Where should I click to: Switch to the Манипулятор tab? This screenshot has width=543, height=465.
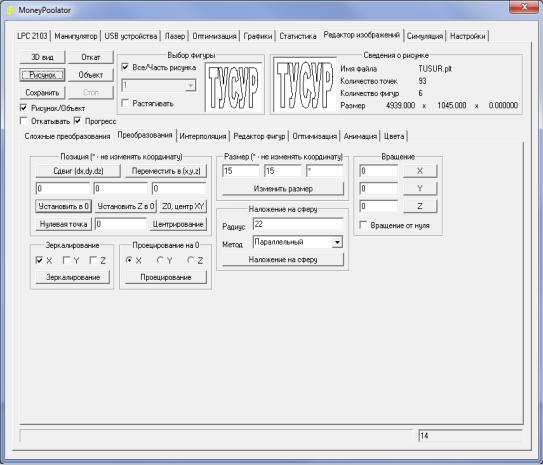(x=76, y=36)
